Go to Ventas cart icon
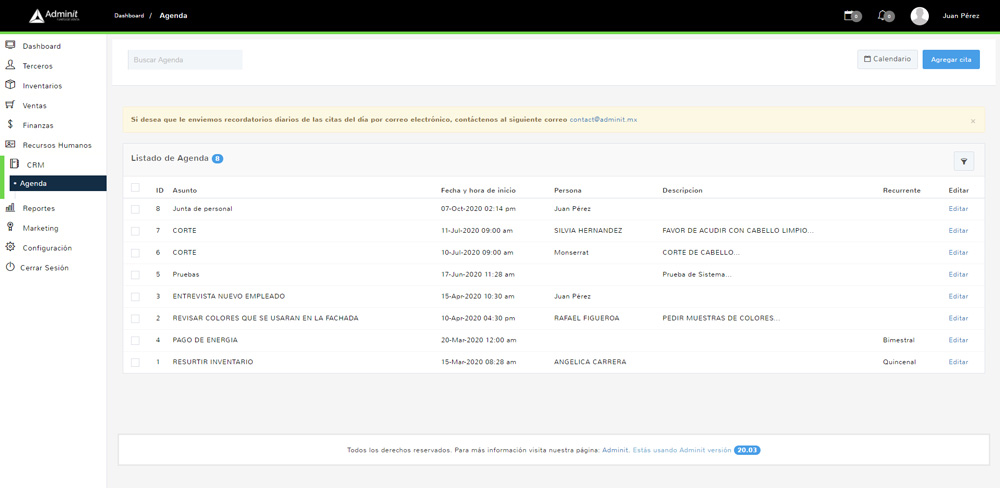 click(x=11, y=105)
